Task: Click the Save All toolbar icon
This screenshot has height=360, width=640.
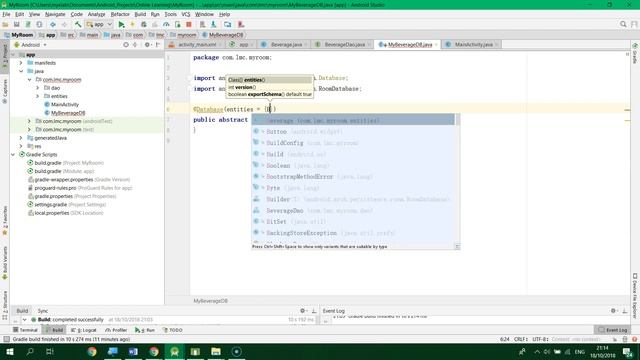Action: (17, 24)
